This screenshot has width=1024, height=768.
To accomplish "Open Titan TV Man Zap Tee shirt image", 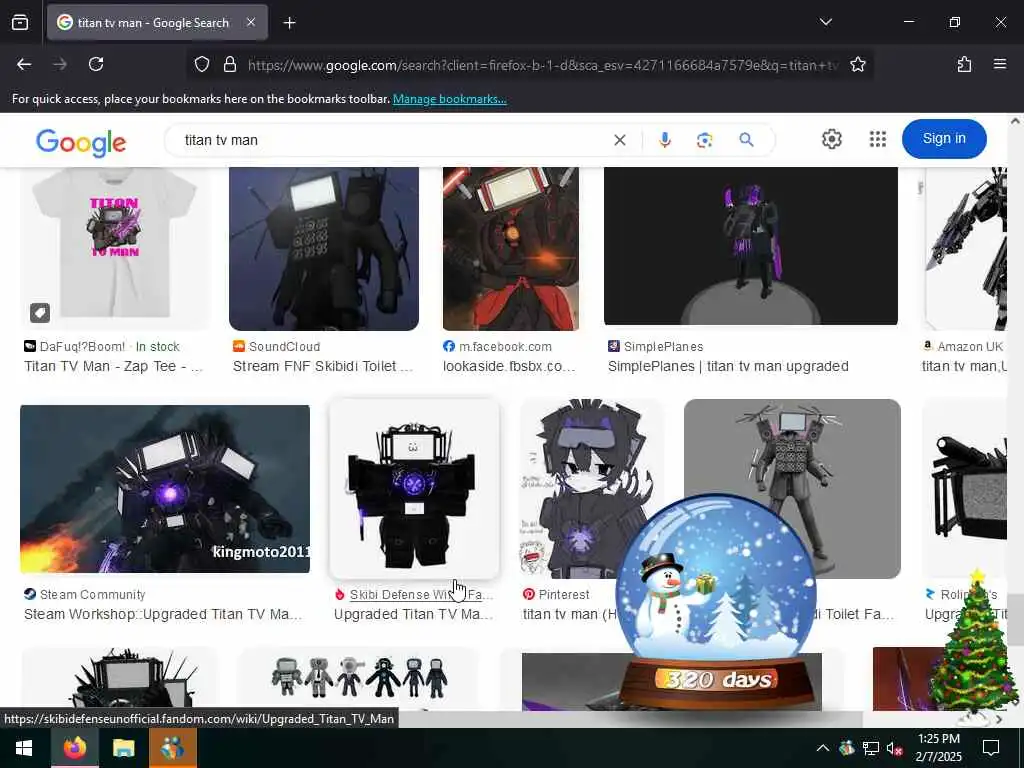I will pyautogui.click(x=116, y=249).
